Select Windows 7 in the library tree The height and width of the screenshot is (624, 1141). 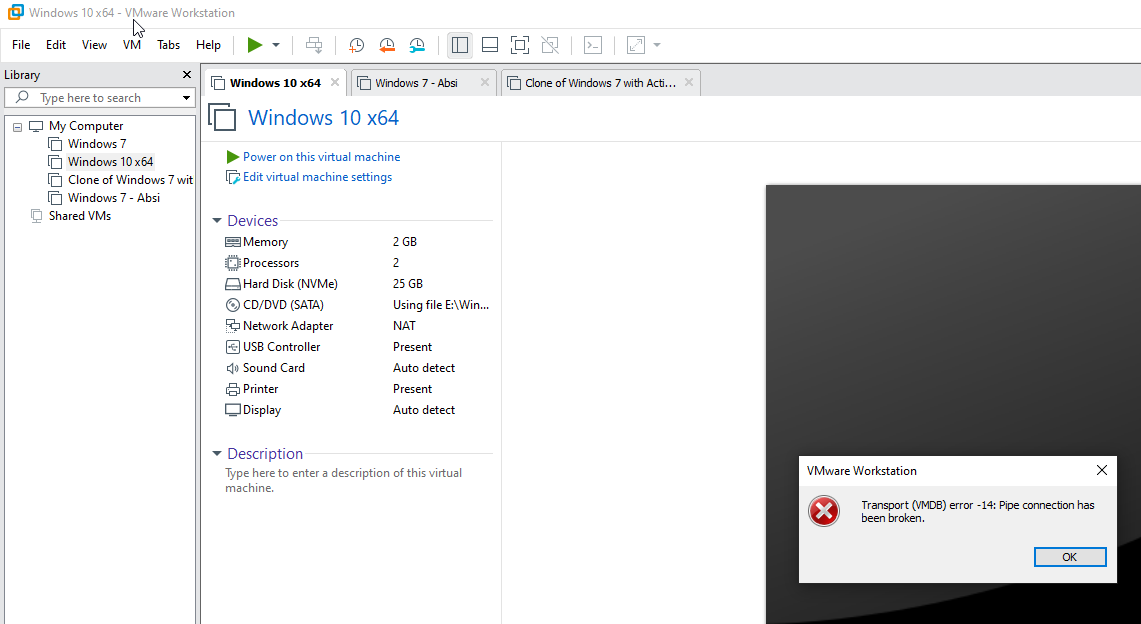tap(97, 144)
